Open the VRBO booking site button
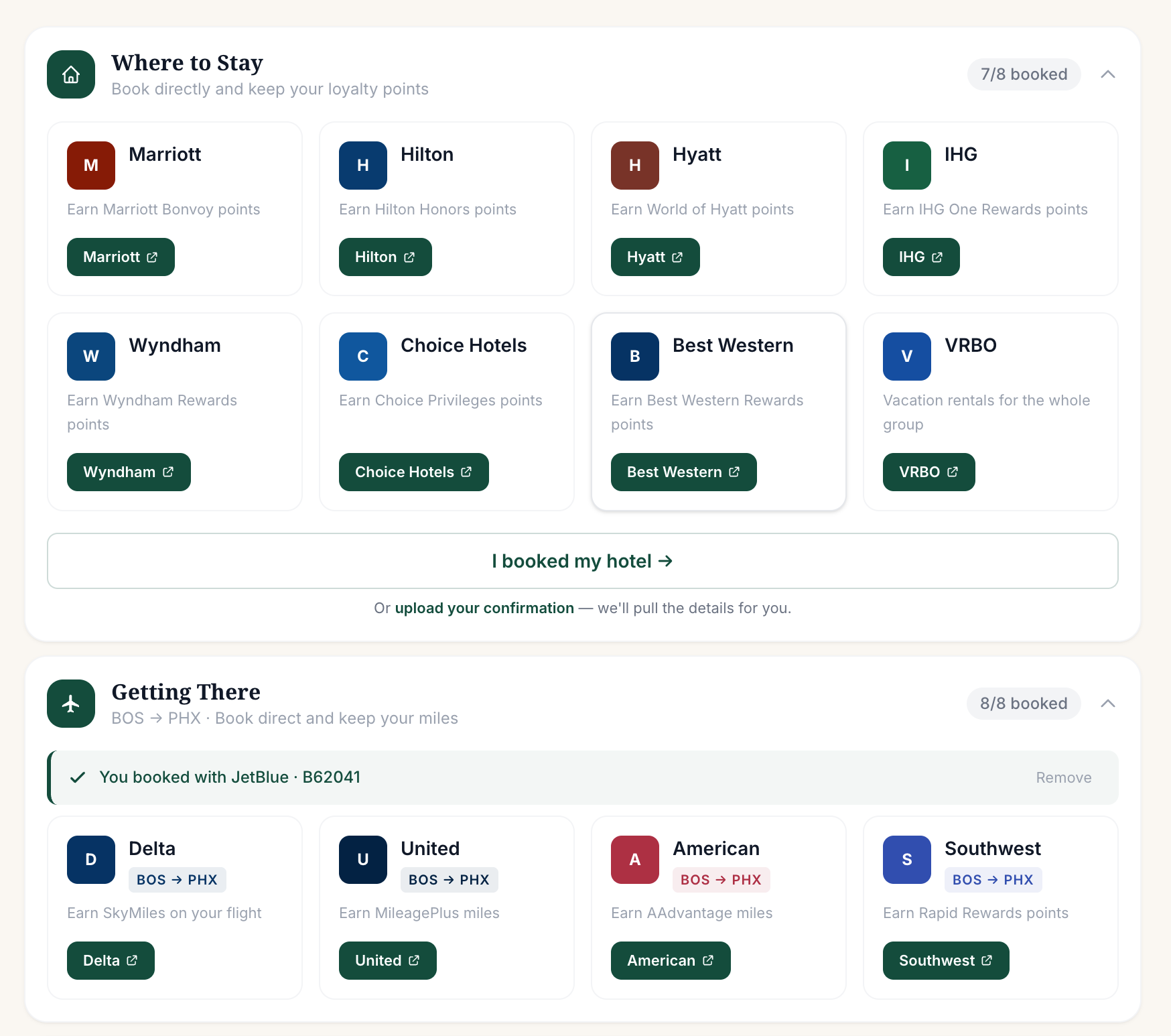This screenshot has width=1171, height=1036. pyautogui.click(x=929, y=472)
